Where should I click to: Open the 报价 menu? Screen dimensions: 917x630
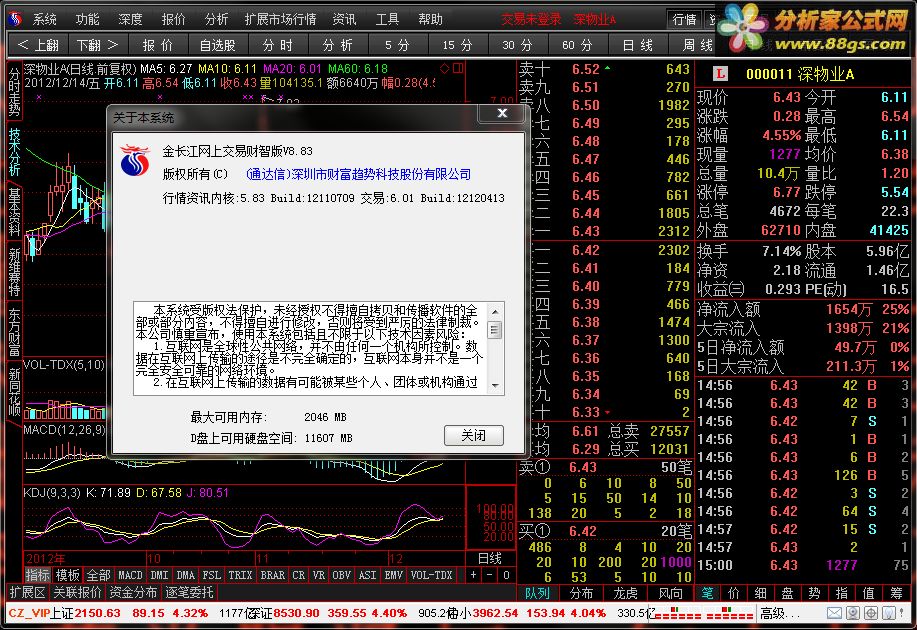[173, 19]
